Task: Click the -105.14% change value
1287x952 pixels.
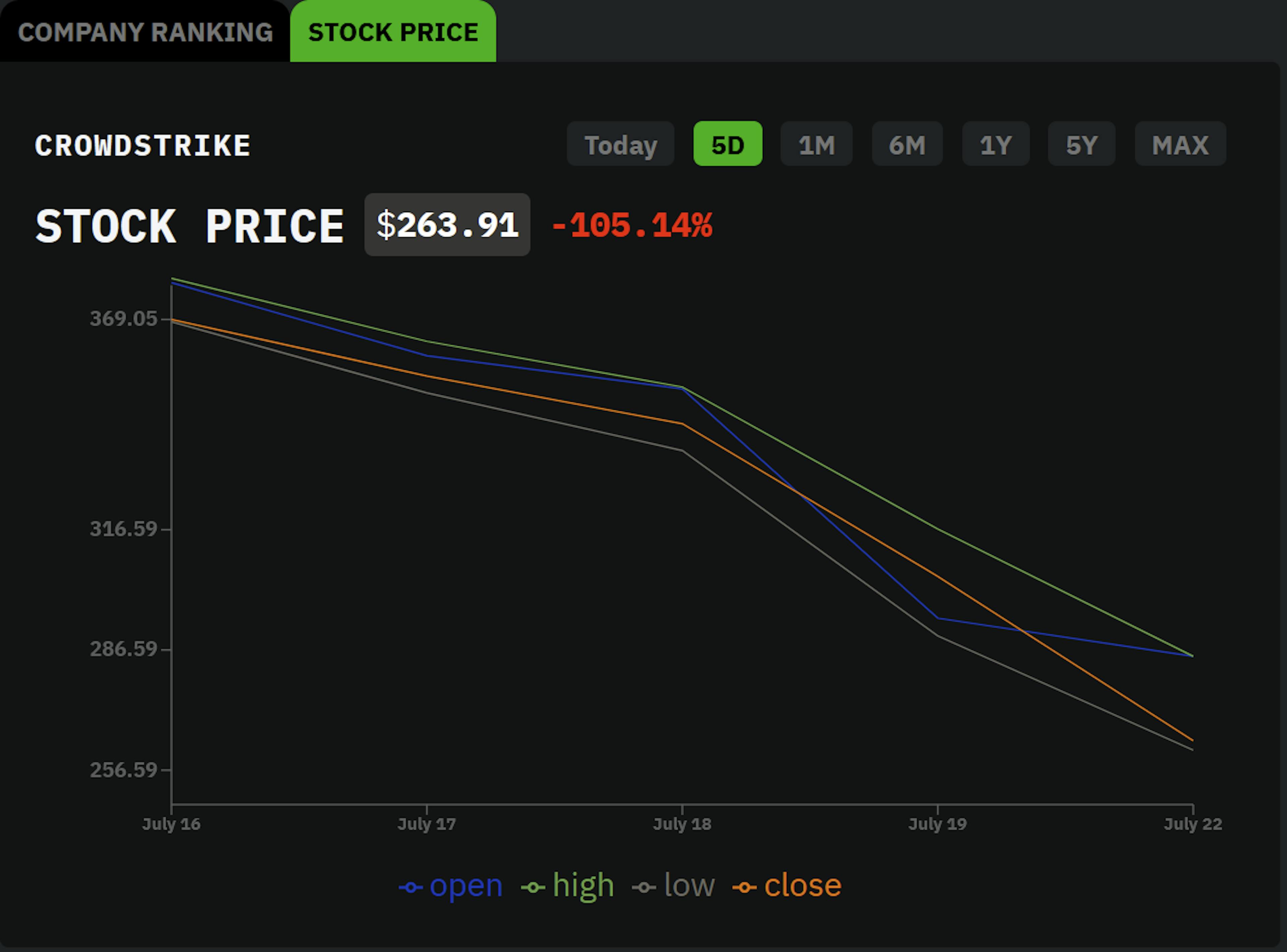Action: [x=632, y=225]
